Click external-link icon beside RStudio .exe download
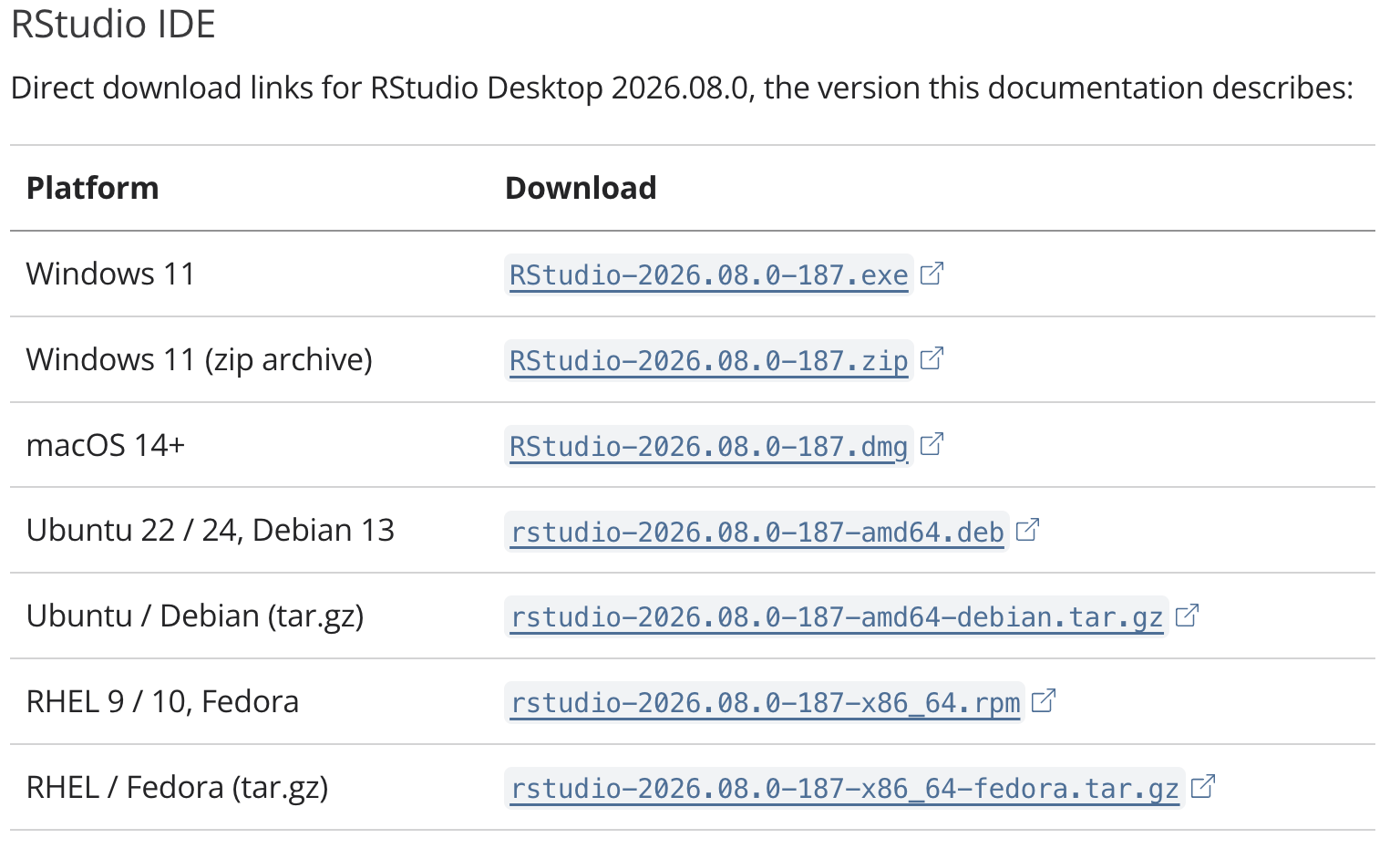Screen dimensions: 1400x859 pos(932,274)
